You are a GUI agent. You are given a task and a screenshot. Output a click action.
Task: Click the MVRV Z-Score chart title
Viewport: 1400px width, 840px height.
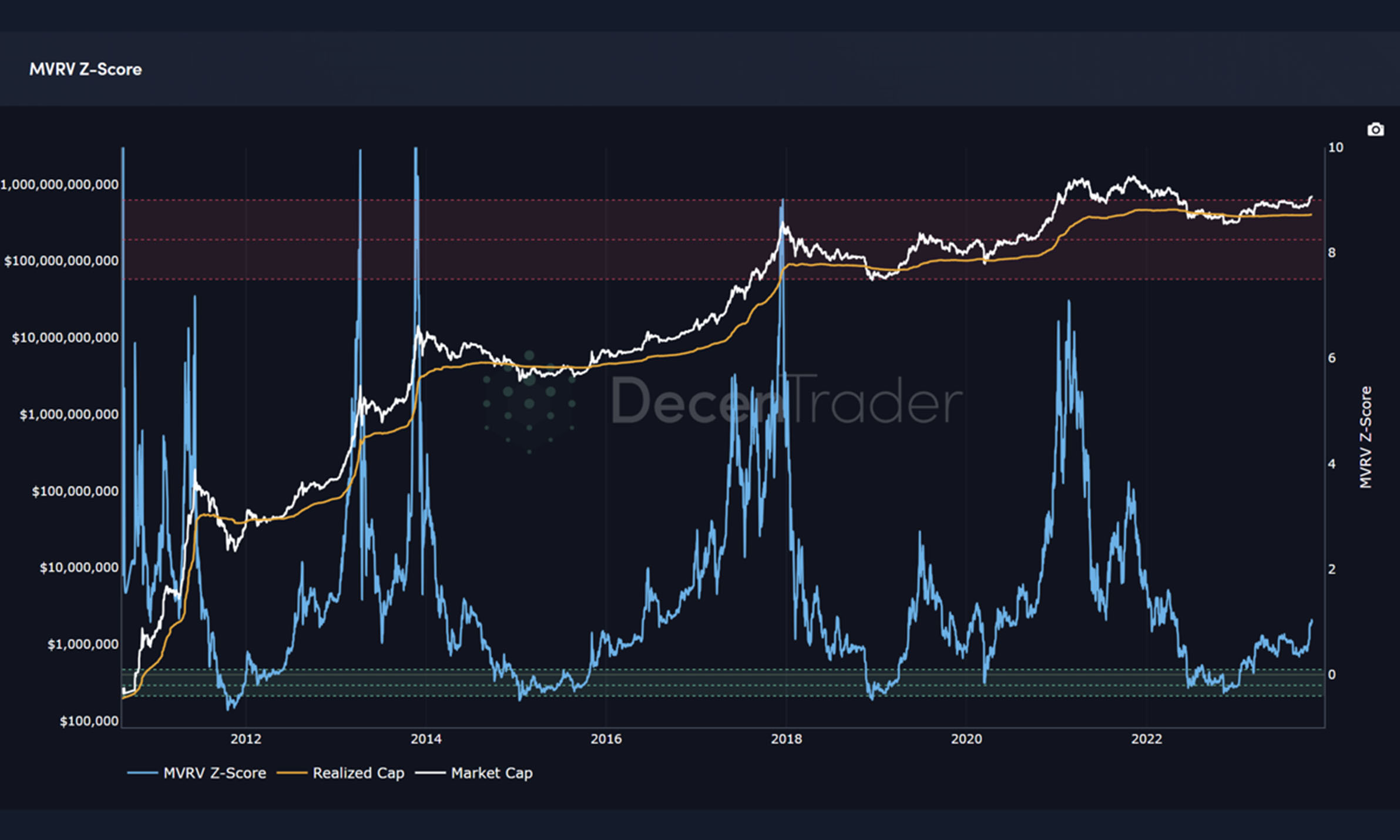coord(86,69)
